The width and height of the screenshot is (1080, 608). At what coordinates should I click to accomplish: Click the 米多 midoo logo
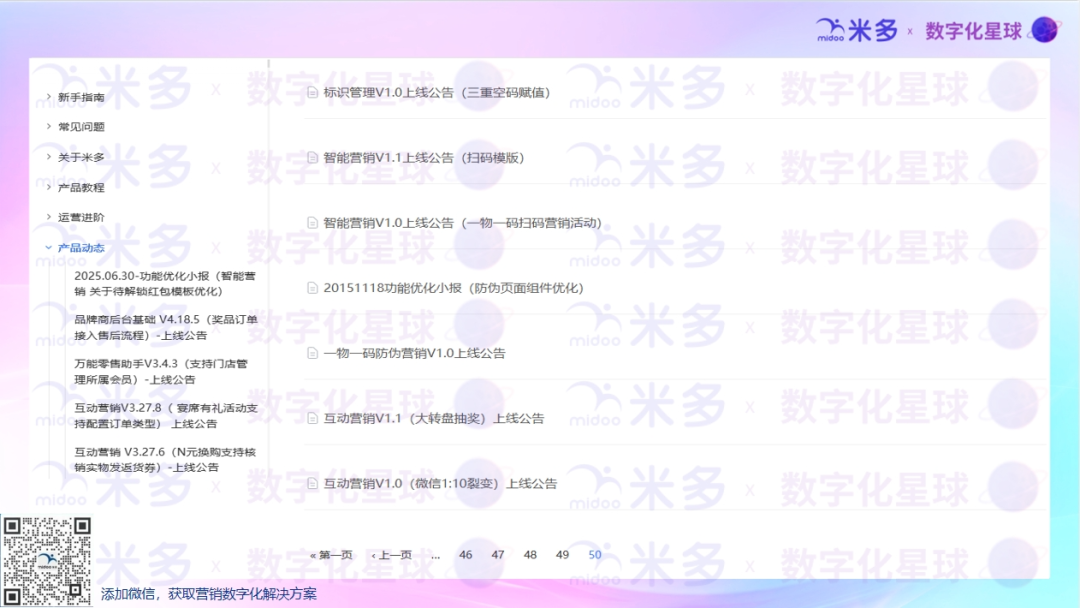858,30
